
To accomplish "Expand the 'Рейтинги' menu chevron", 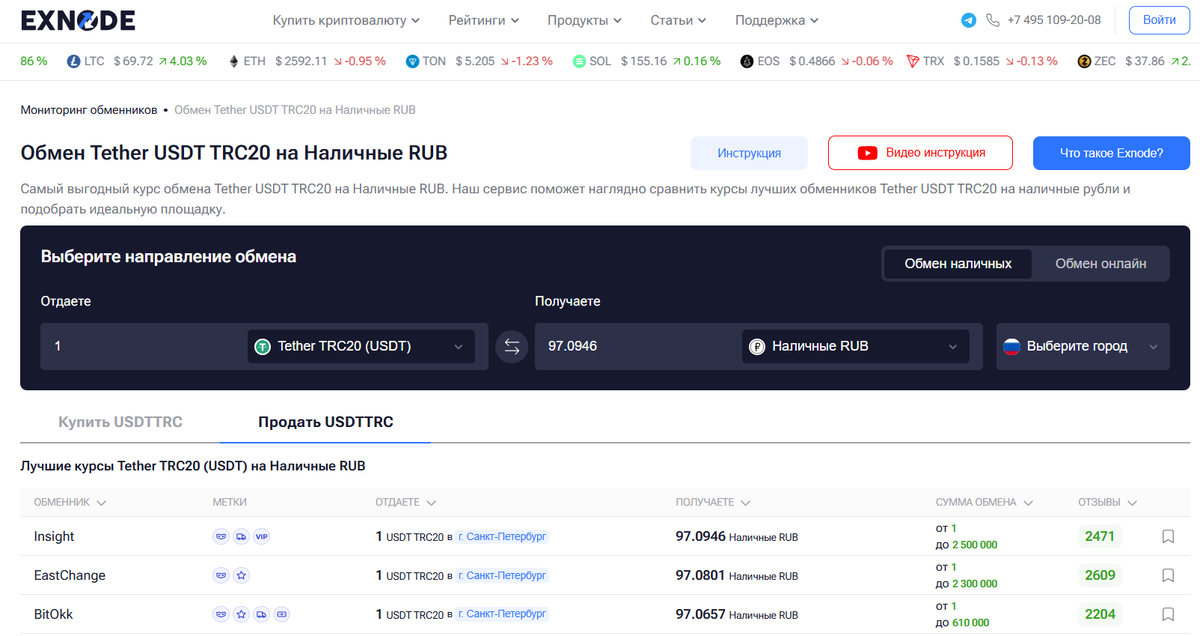I will pyautogui.click(x=516, y=19).
